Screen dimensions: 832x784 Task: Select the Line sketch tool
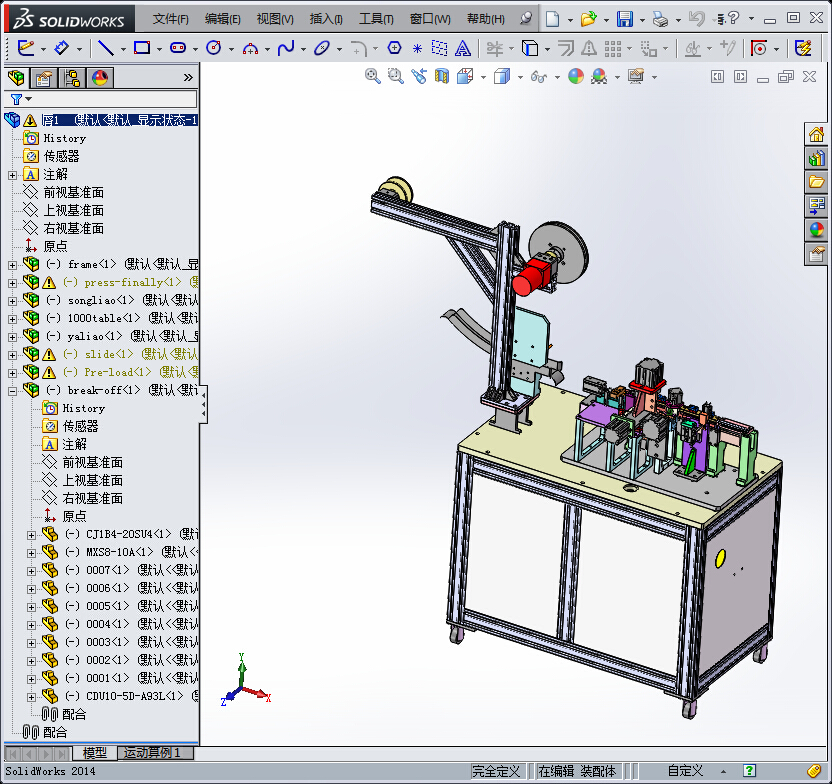pyautogui.click(x=106, y=48)
